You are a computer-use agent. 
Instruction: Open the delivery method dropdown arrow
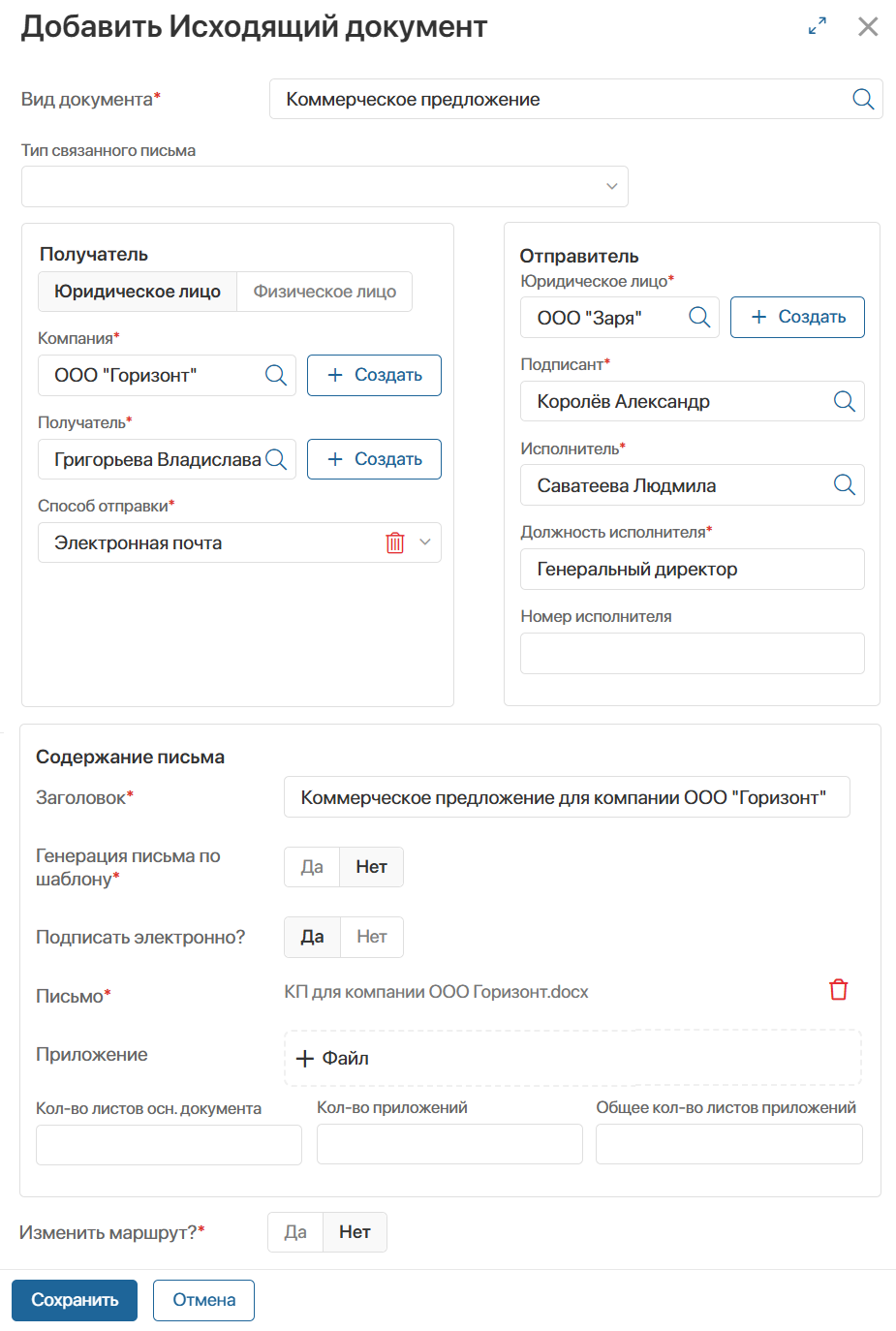(425, 542)
